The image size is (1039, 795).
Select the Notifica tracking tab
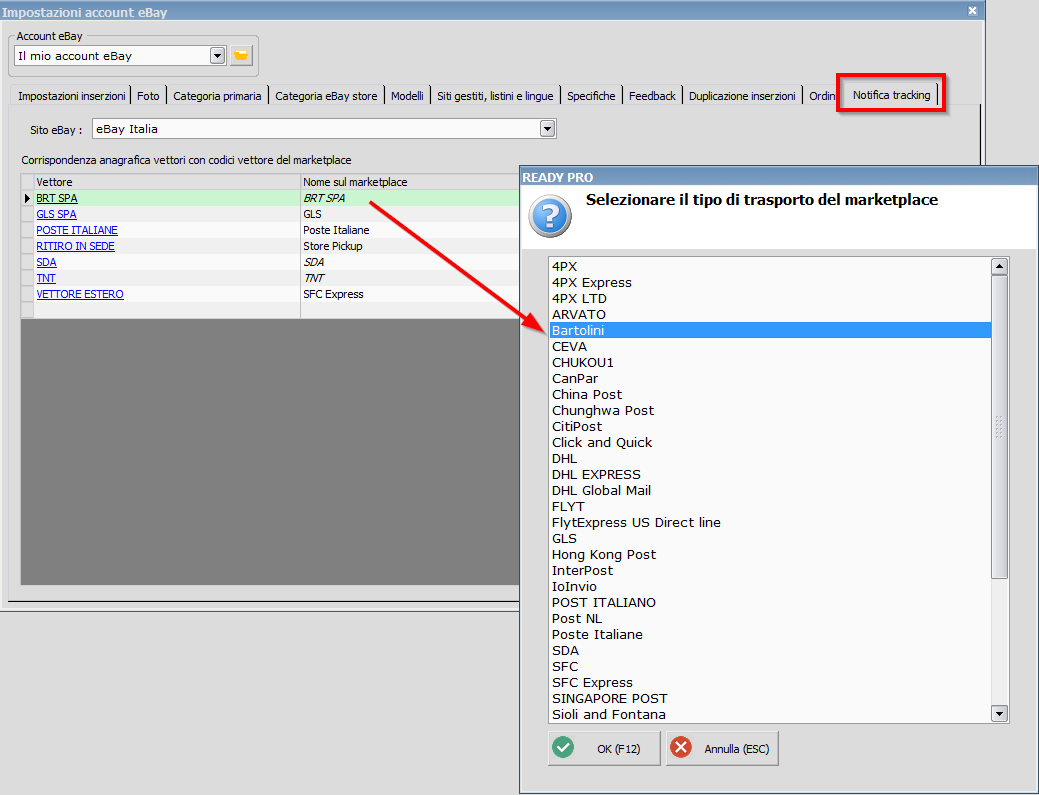pos(891,95)
